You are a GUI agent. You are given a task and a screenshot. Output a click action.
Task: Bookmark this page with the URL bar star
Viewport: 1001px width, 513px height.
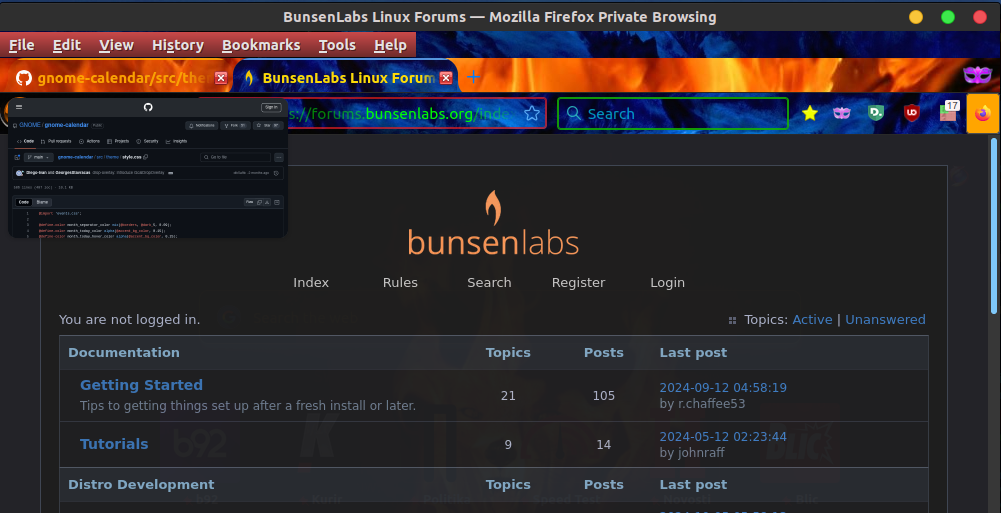pyautogui.click(x=532, y=114)
